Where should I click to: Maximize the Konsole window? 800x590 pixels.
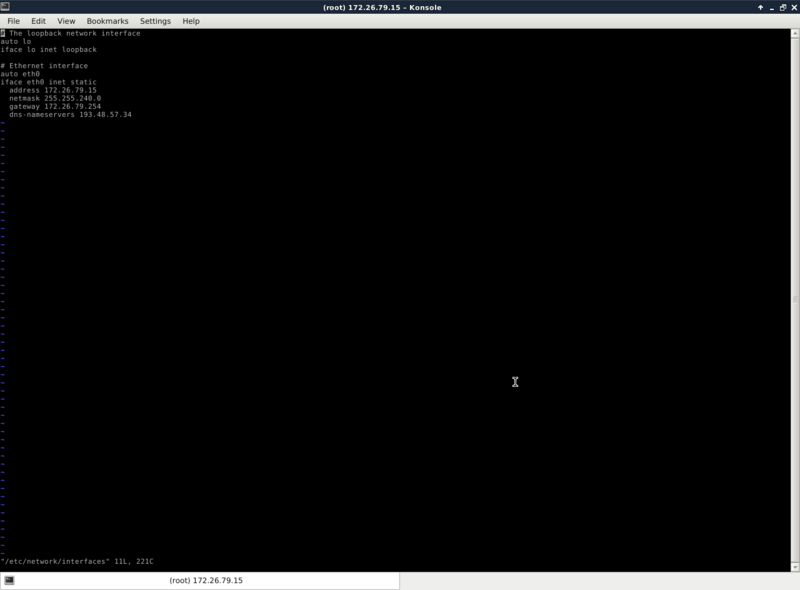pyautogui.click(x=782, y=7)
